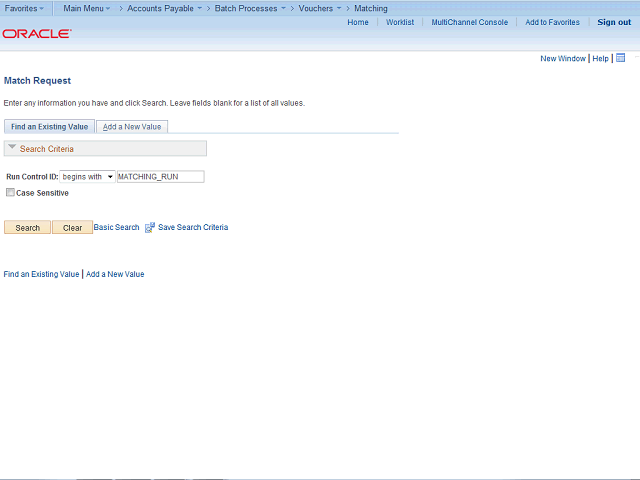Go to Home link
640x480 pixels.
358,22
